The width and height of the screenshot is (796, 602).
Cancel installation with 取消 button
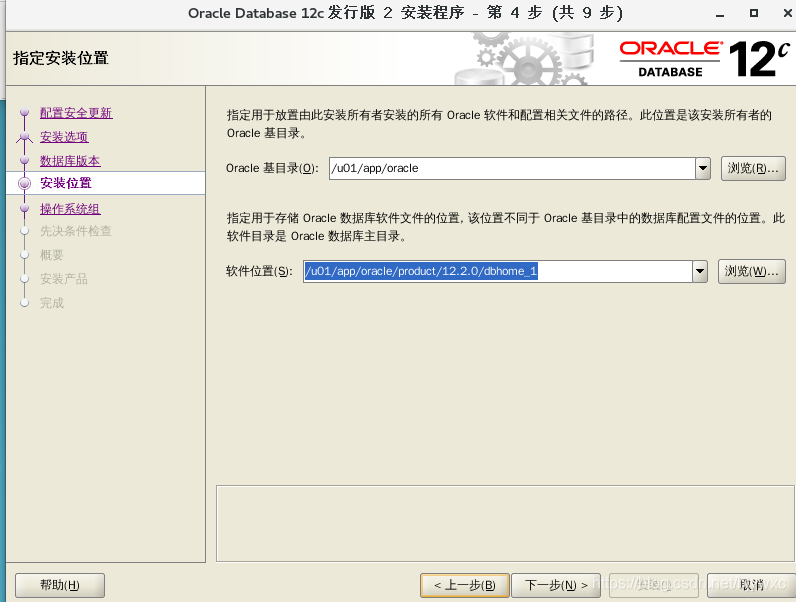click(x=751, y=585)
